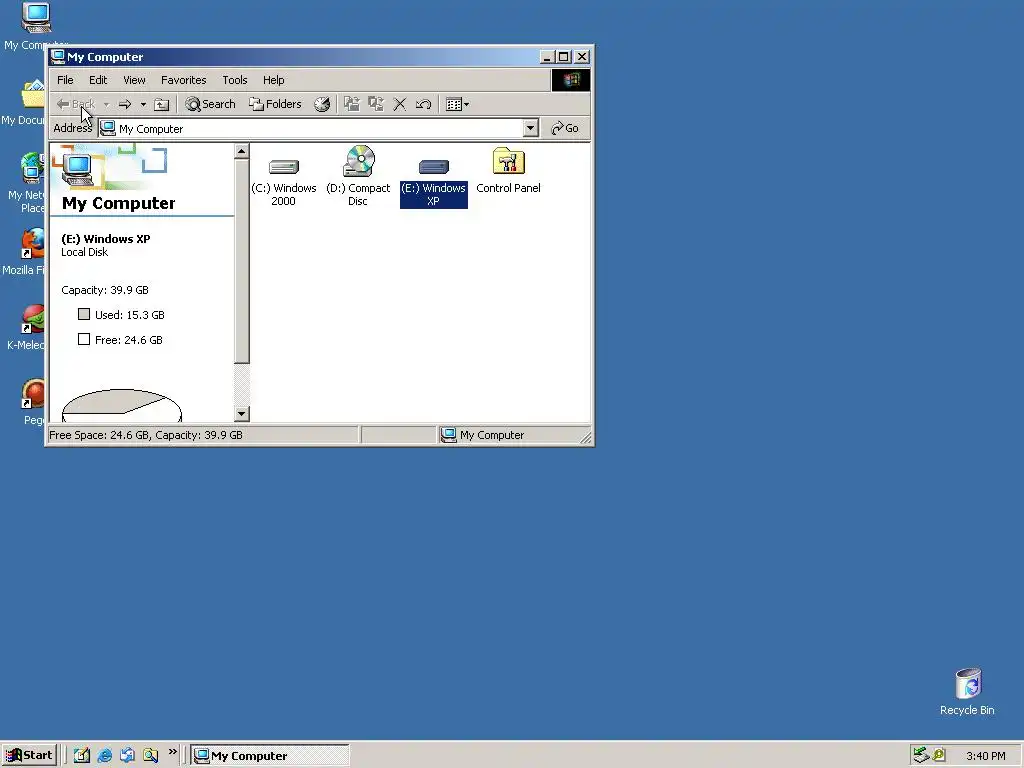Image resolution: width=1024 pixels, height=768 pixels.
Task: Click the 'Capacity: 39.9 GB' text
Action: pos(104,290)
